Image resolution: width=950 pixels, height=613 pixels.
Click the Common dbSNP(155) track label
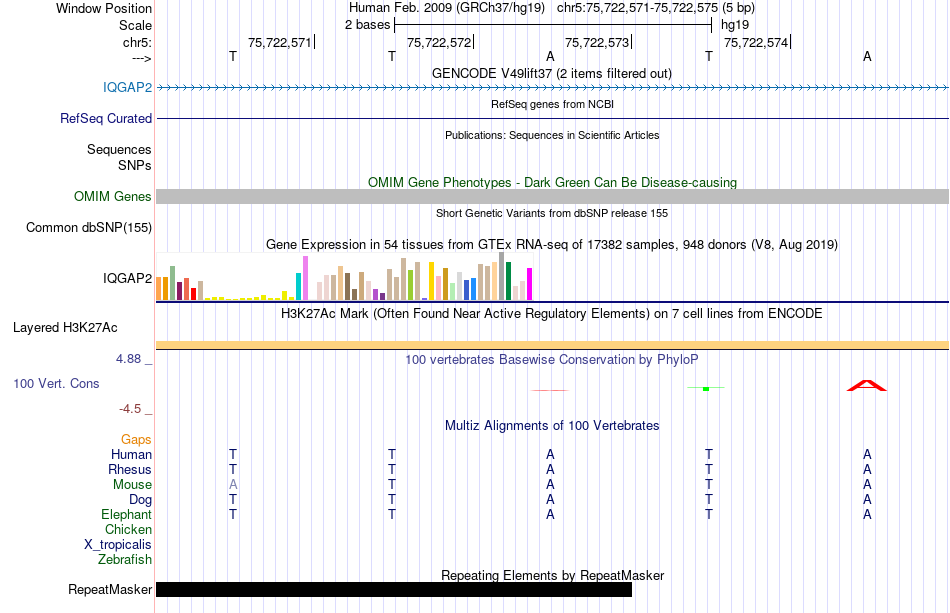point(88,228)
